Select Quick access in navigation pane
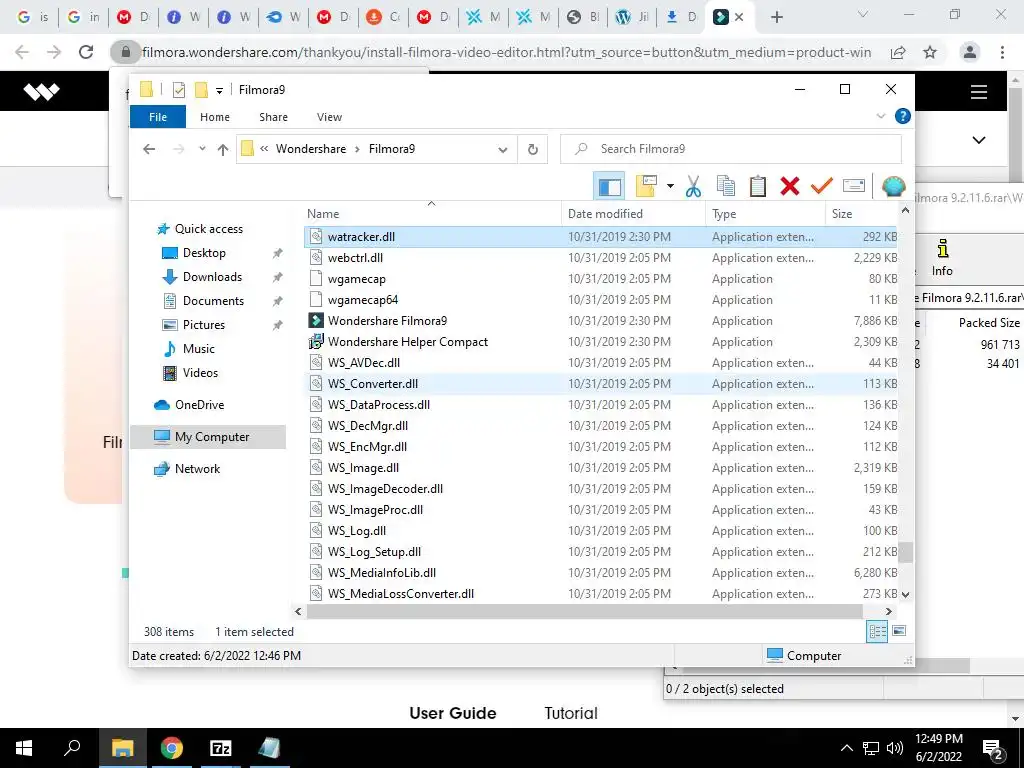Viewport: 1024px width, 768px height. (200, 229)
